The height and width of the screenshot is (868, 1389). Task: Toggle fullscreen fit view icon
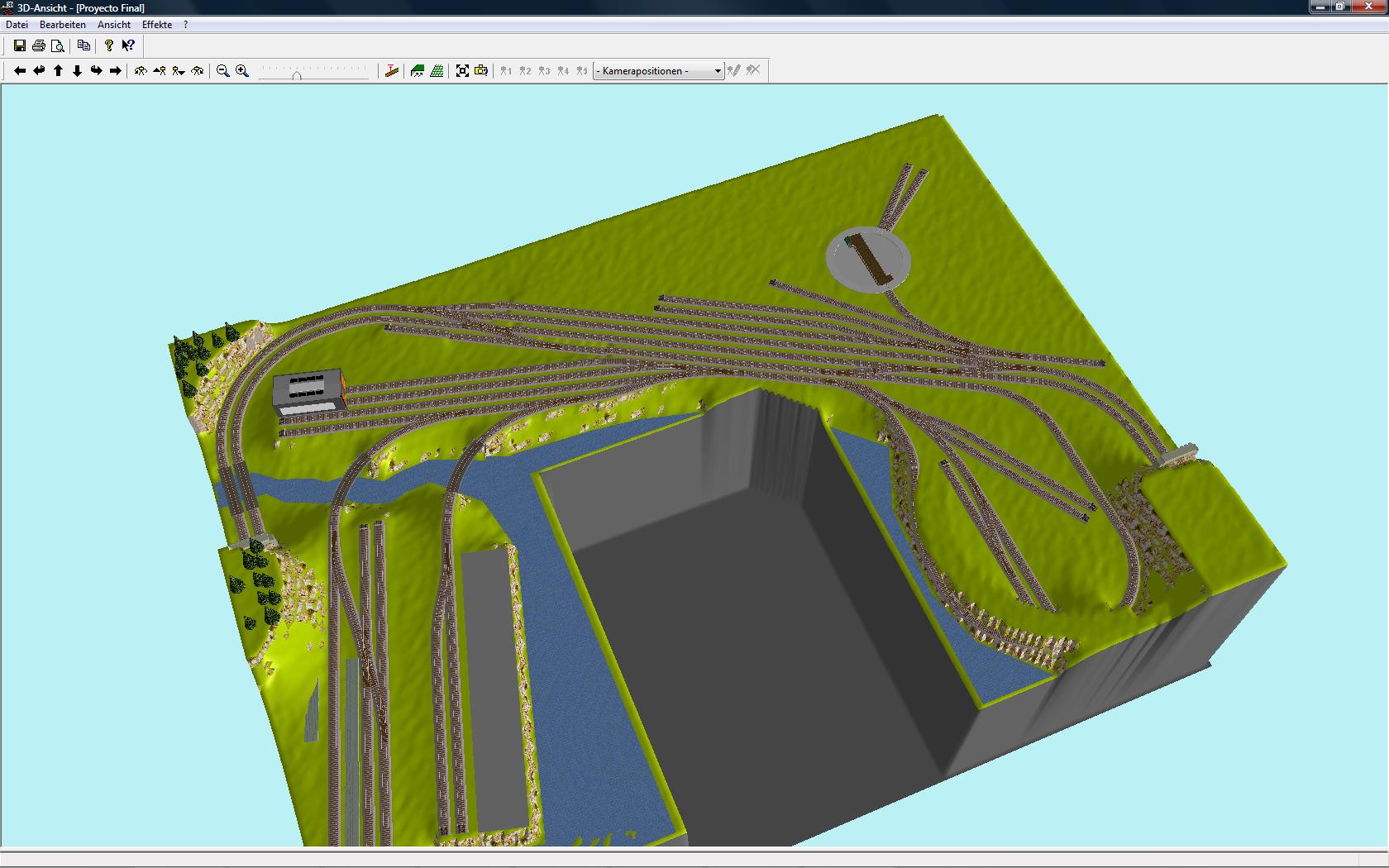[x=462, y=71]
